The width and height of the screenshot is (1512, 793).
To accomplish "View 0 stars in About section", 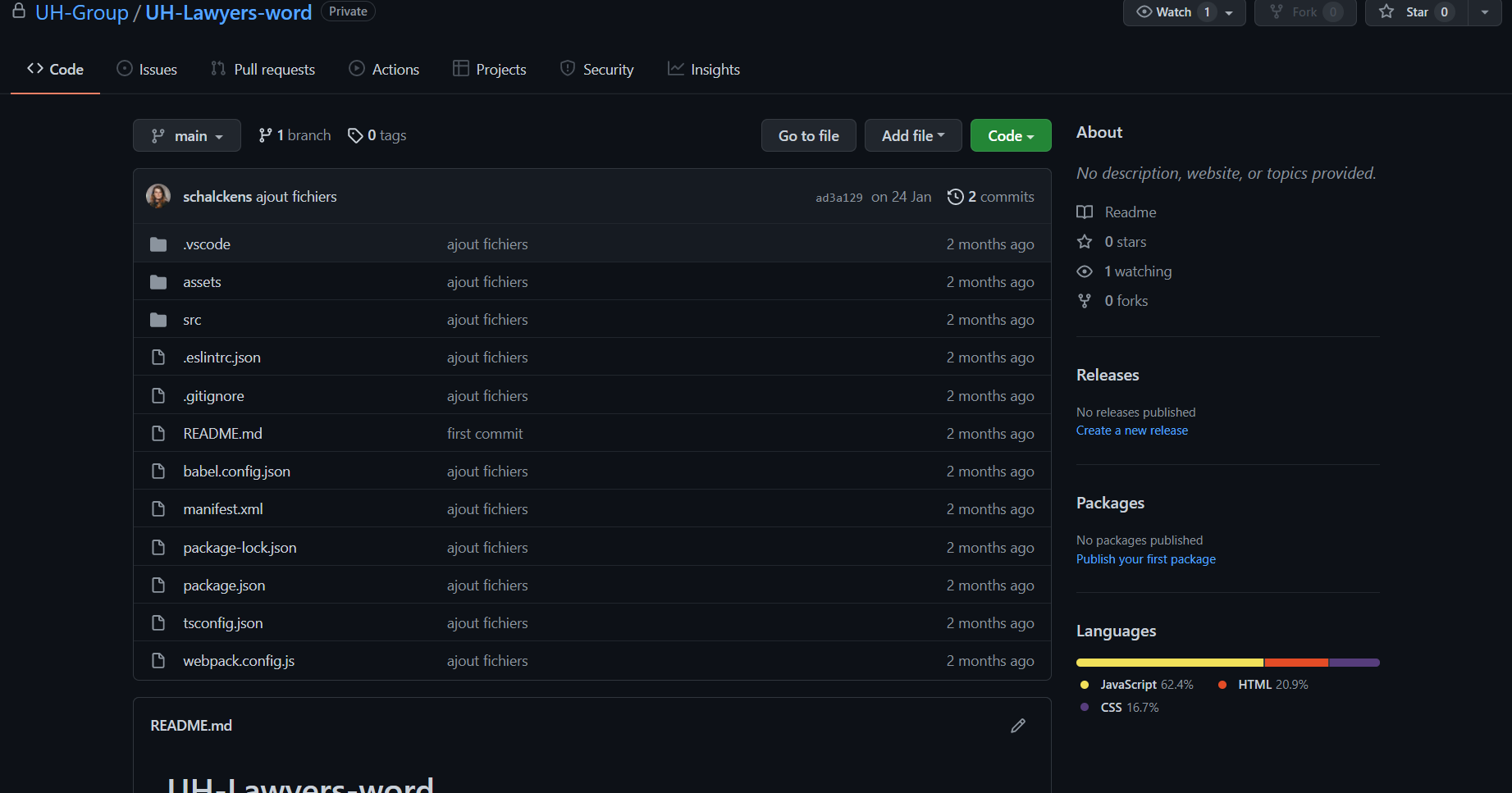I will [x=1112, y=242].
